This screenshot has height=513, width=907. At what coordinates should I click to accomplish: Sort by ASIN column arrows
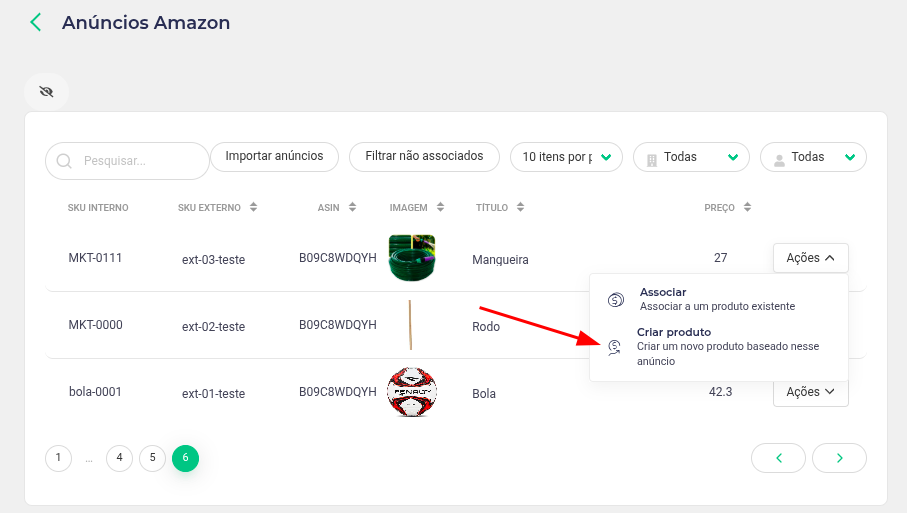(x=353, y=207)
